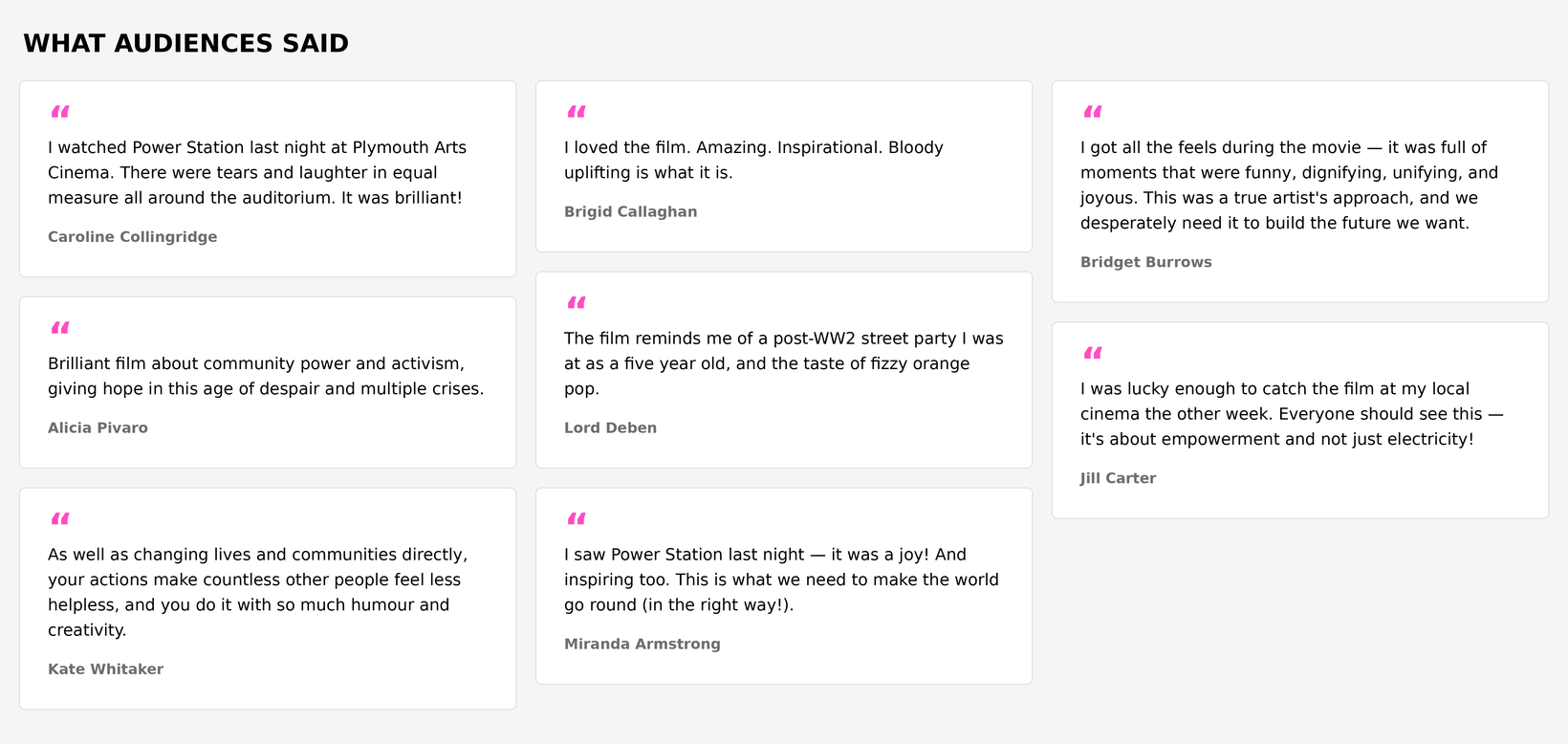Click the quote icon above Kate Whitaker's testimonial

pos(60,519)
